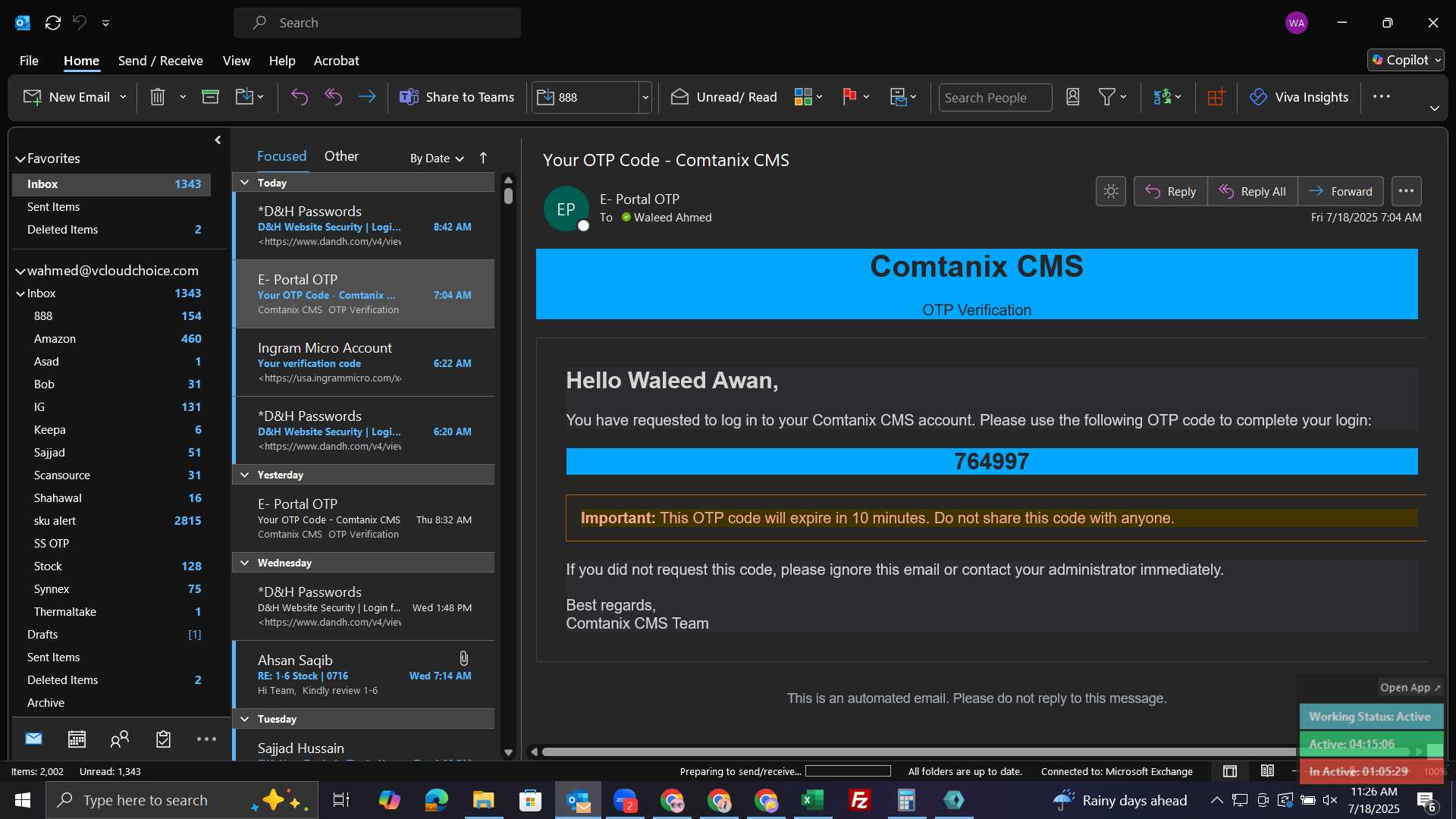Click the Reply All arrow icon in the ribbon

(334, 97)
